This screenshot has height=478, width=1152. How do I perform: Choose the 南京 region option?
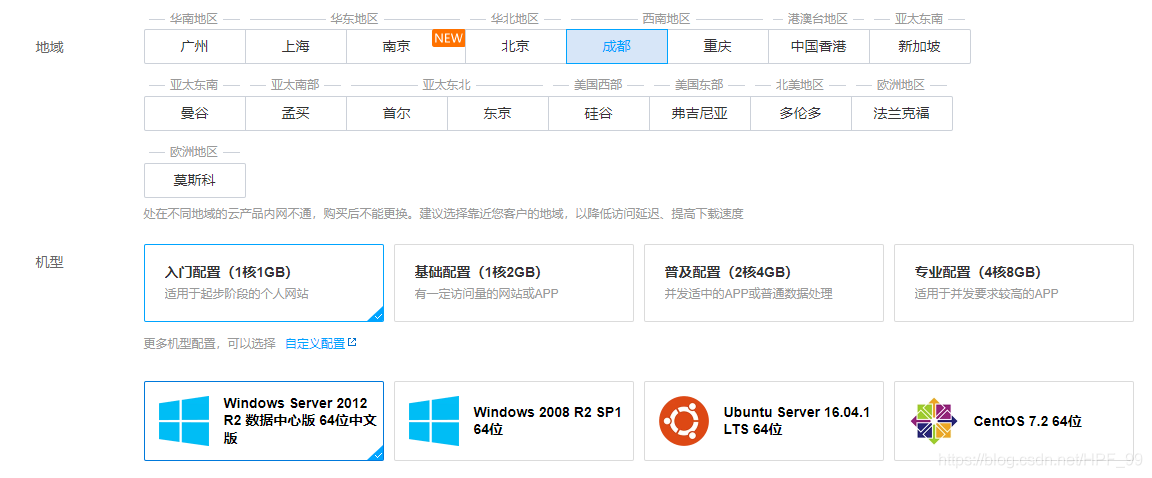(x=406, y=46)
